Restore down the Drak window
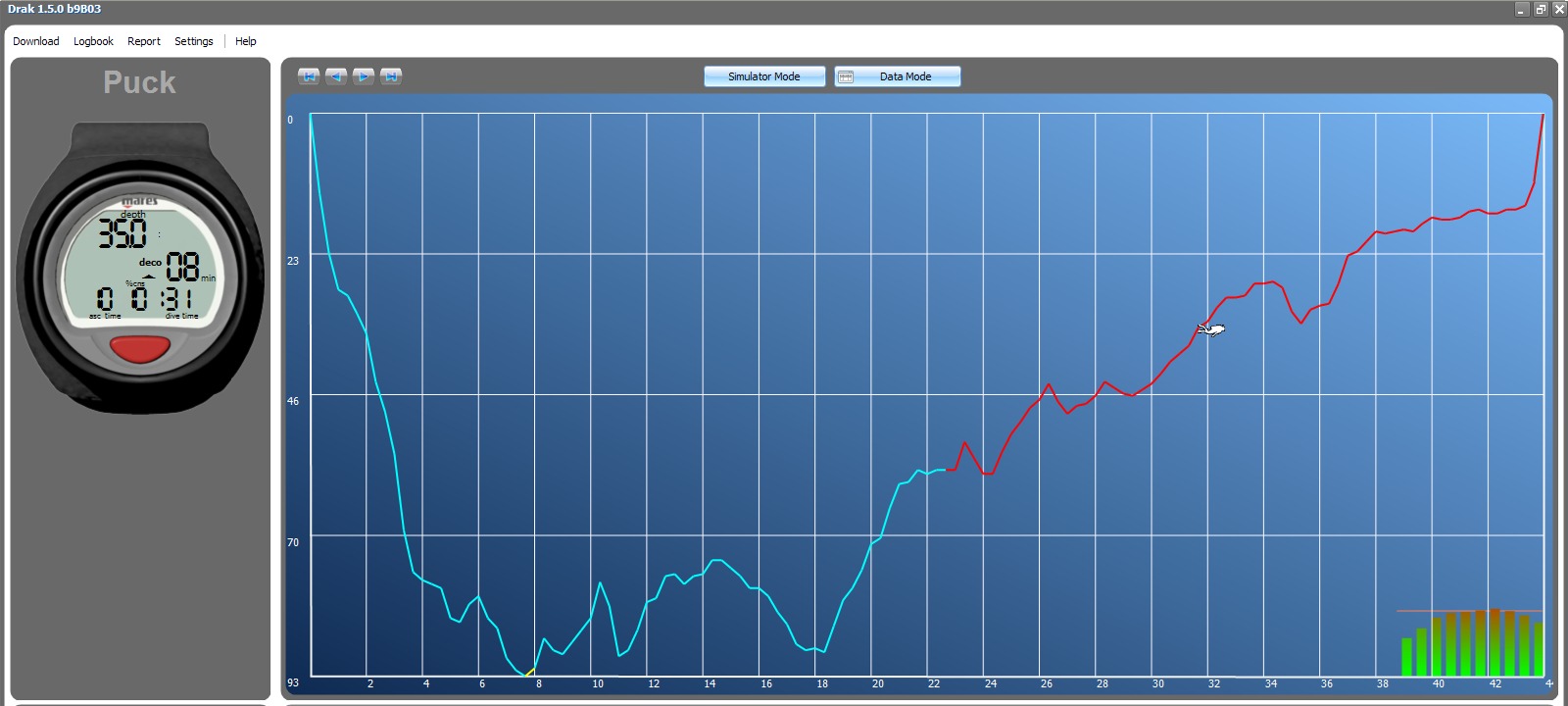 coord(1541,9)
